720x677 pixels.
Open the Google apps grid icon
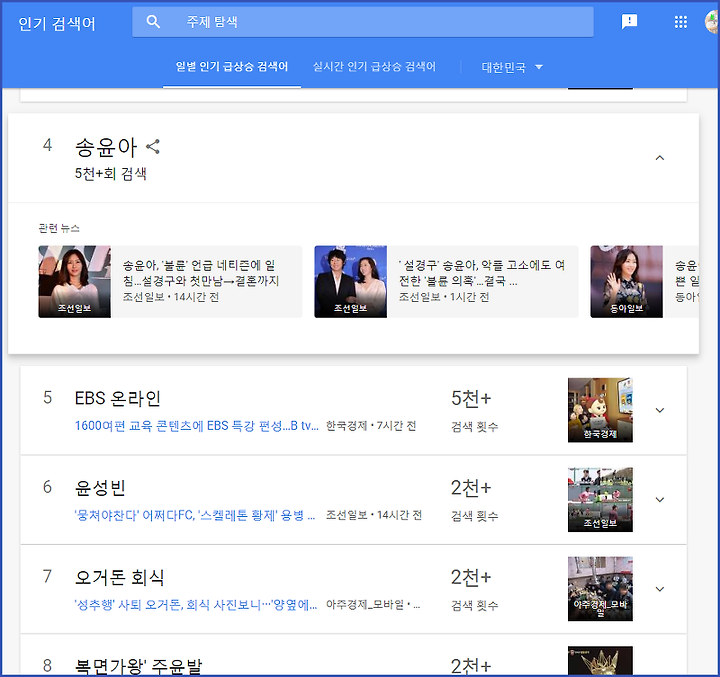pos(681,22)
